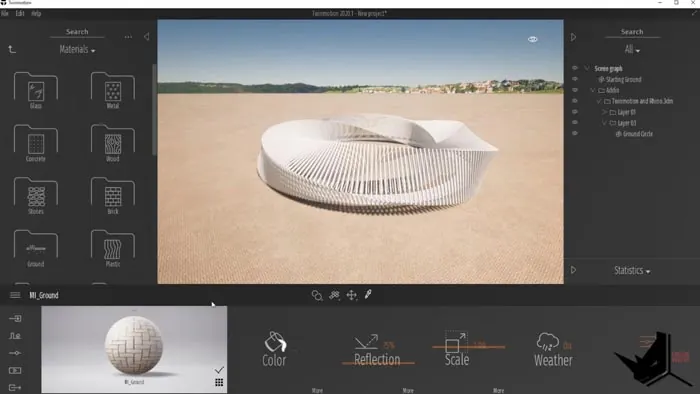Open the Ground materials folder

tap(36, 249)
